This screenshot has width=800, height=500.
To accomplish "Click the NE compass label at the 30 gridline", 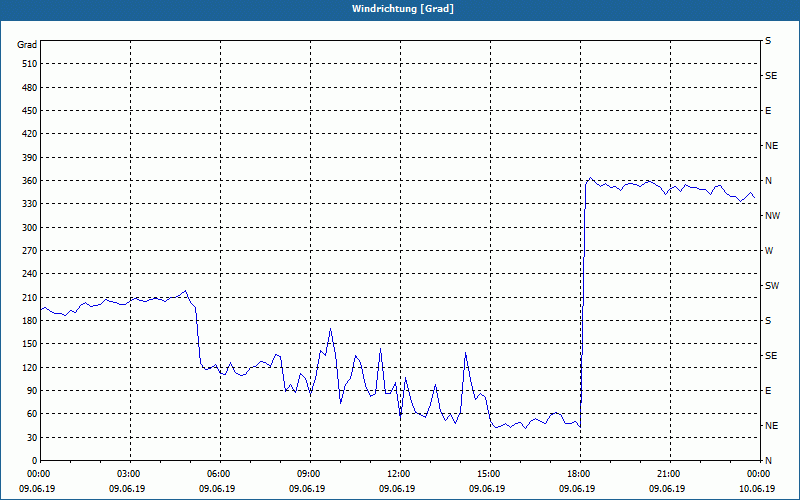I will pos(771,426).
